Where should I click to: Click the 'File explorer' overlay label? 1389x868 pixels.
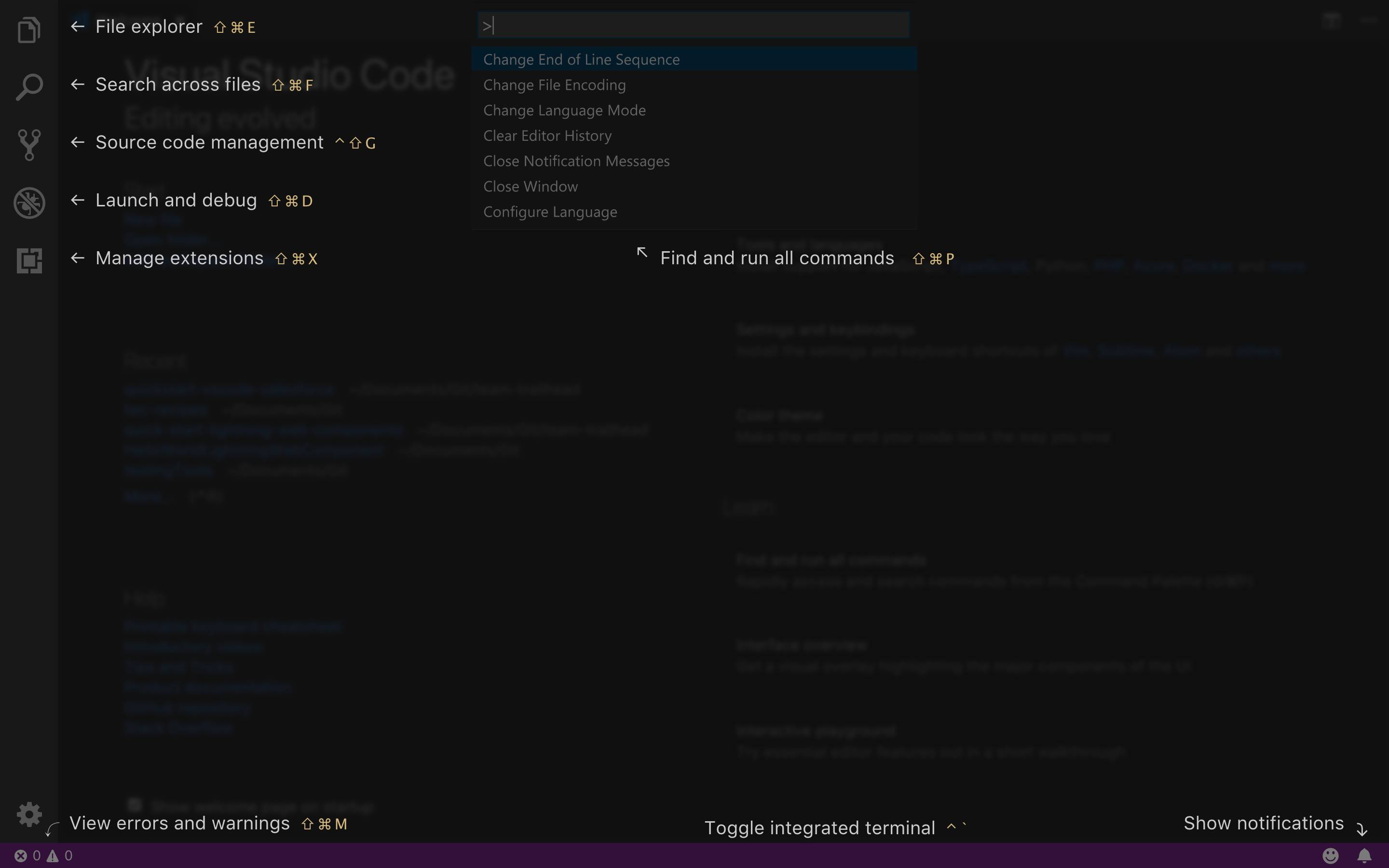point(149,27)
